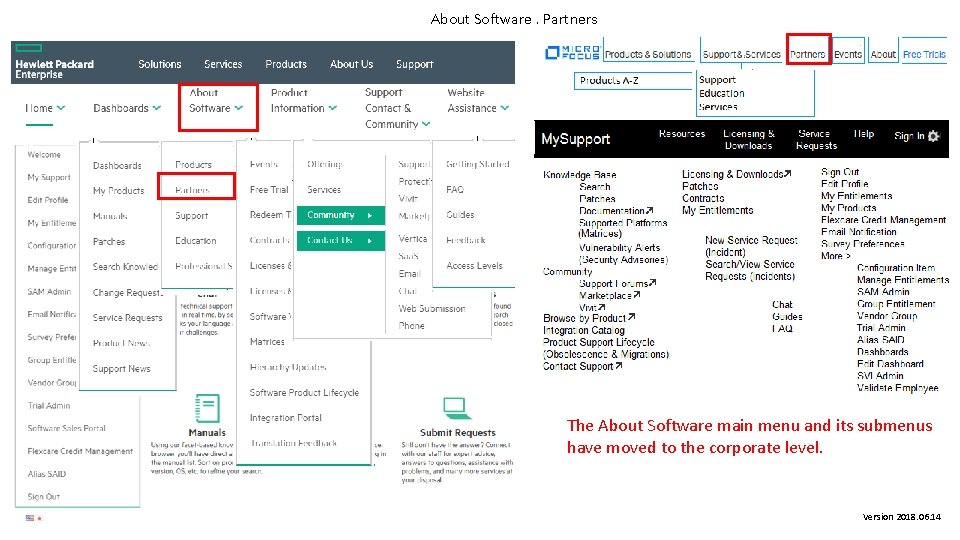Click the Micro Focus logo
This screenshot has width=960, height=540.
pyautogui.click(x=572, y=53)
